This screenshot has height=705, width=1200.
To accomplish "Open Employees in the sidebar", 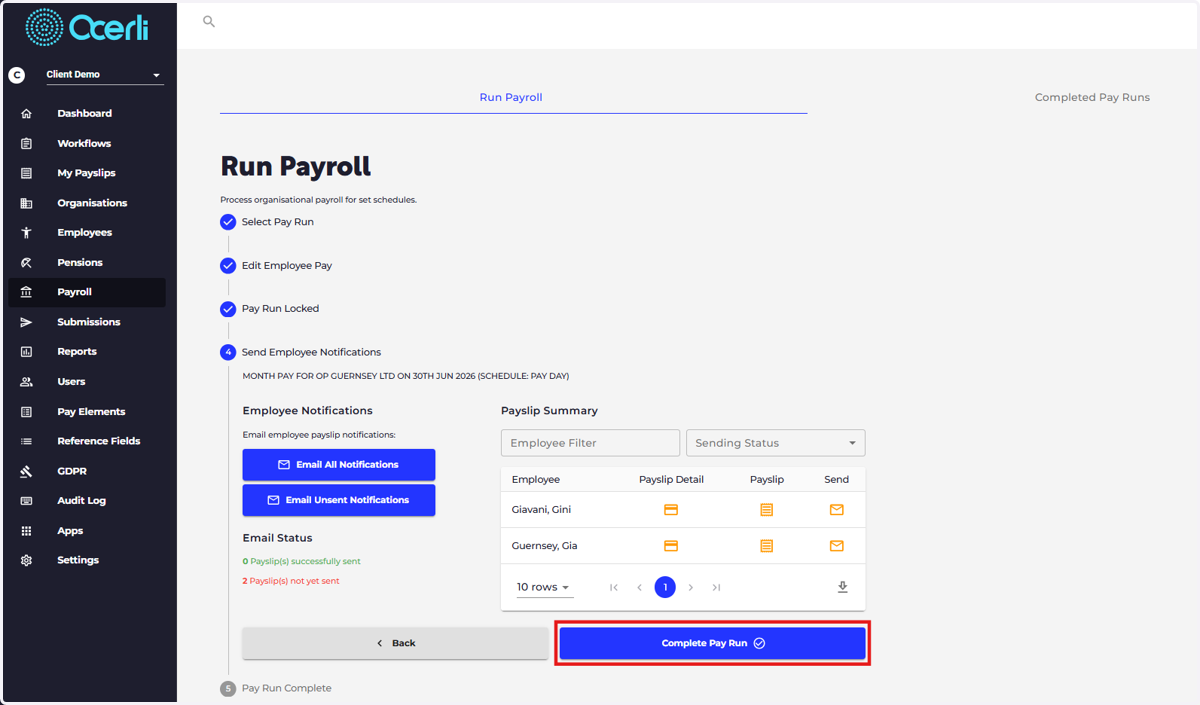I will pyautogui.click(x=85, y=232).
